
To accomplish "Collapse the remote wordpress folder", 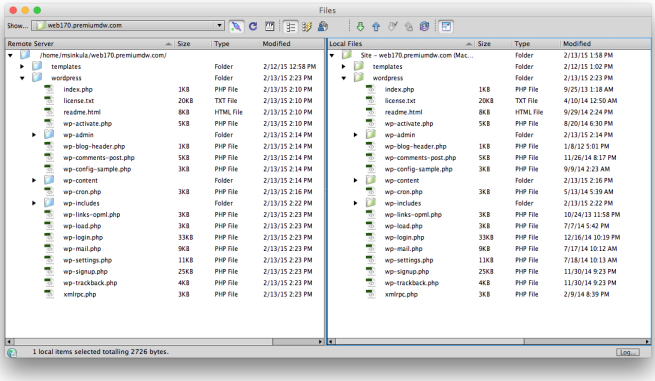I will point(22,78).
